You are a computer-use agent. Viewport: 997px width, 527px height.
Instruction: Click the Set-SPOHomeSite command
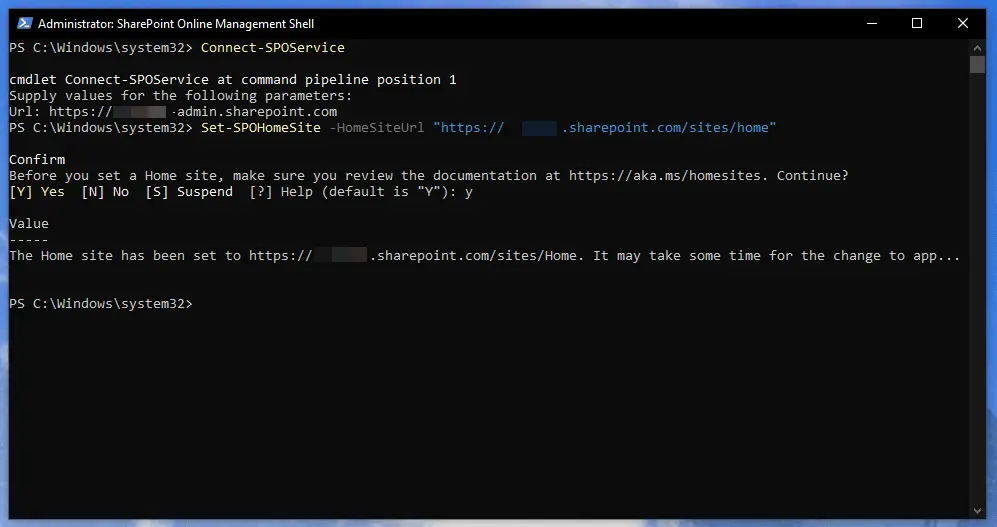[261, 128]
